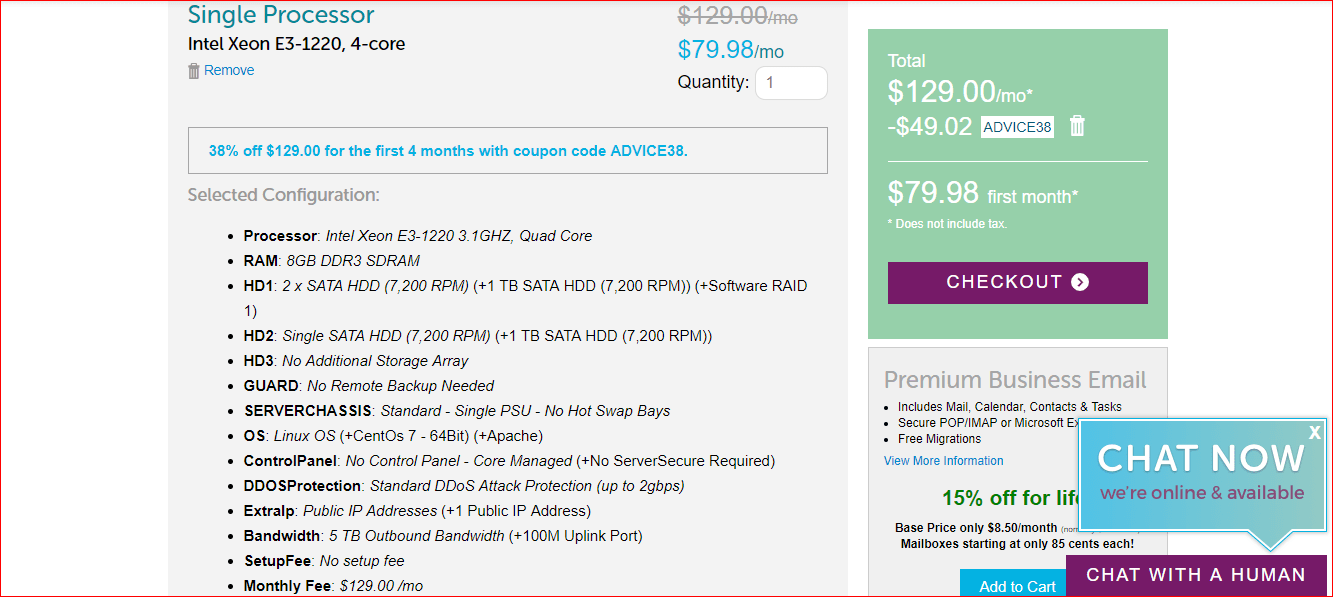1333x597 pixels.
Task: Open the Chat Now bubble
Action: tap(1200, 472)
